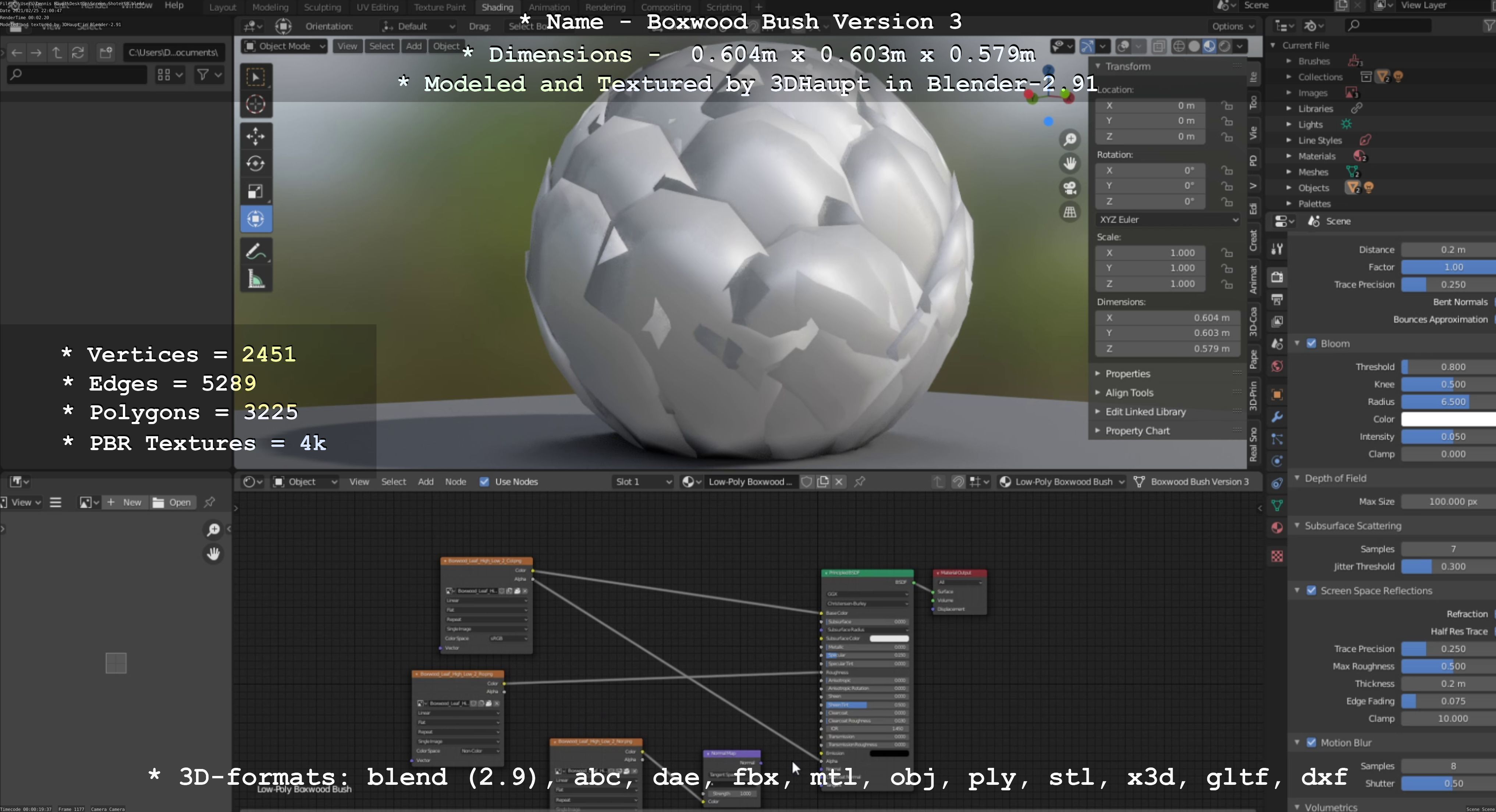The width and height of the screenshot is (1496, 812).
Task: Select the Transform tool
Action: 256,219
